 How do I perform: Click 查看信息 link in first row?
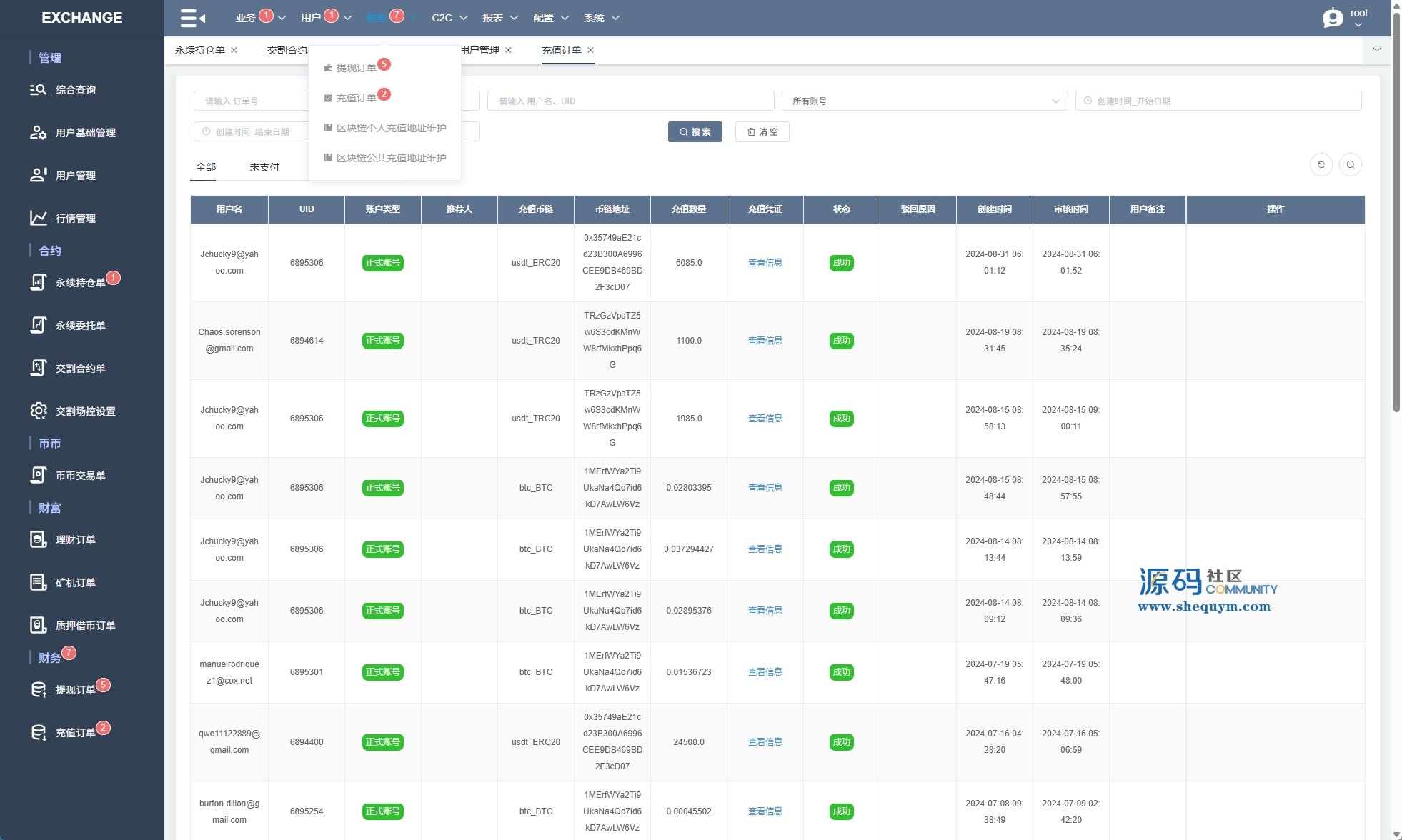point(765,263)
